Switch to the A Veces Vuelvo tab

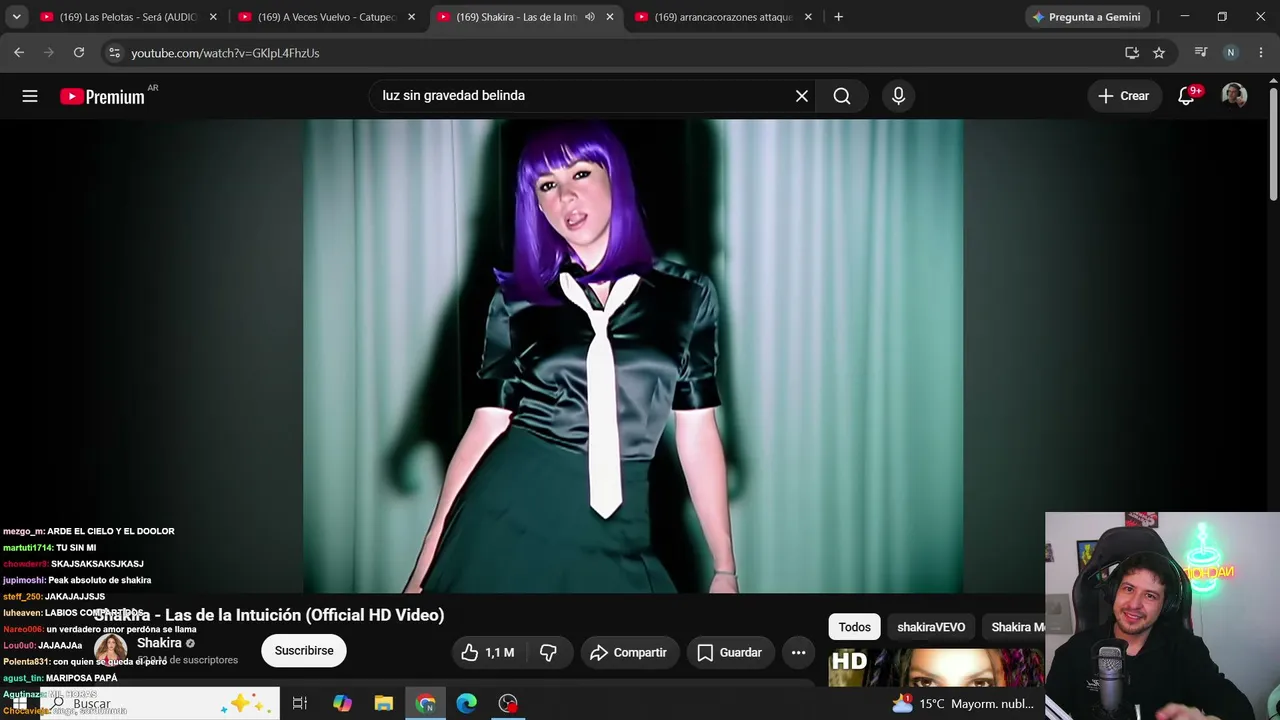coord(327,17)
